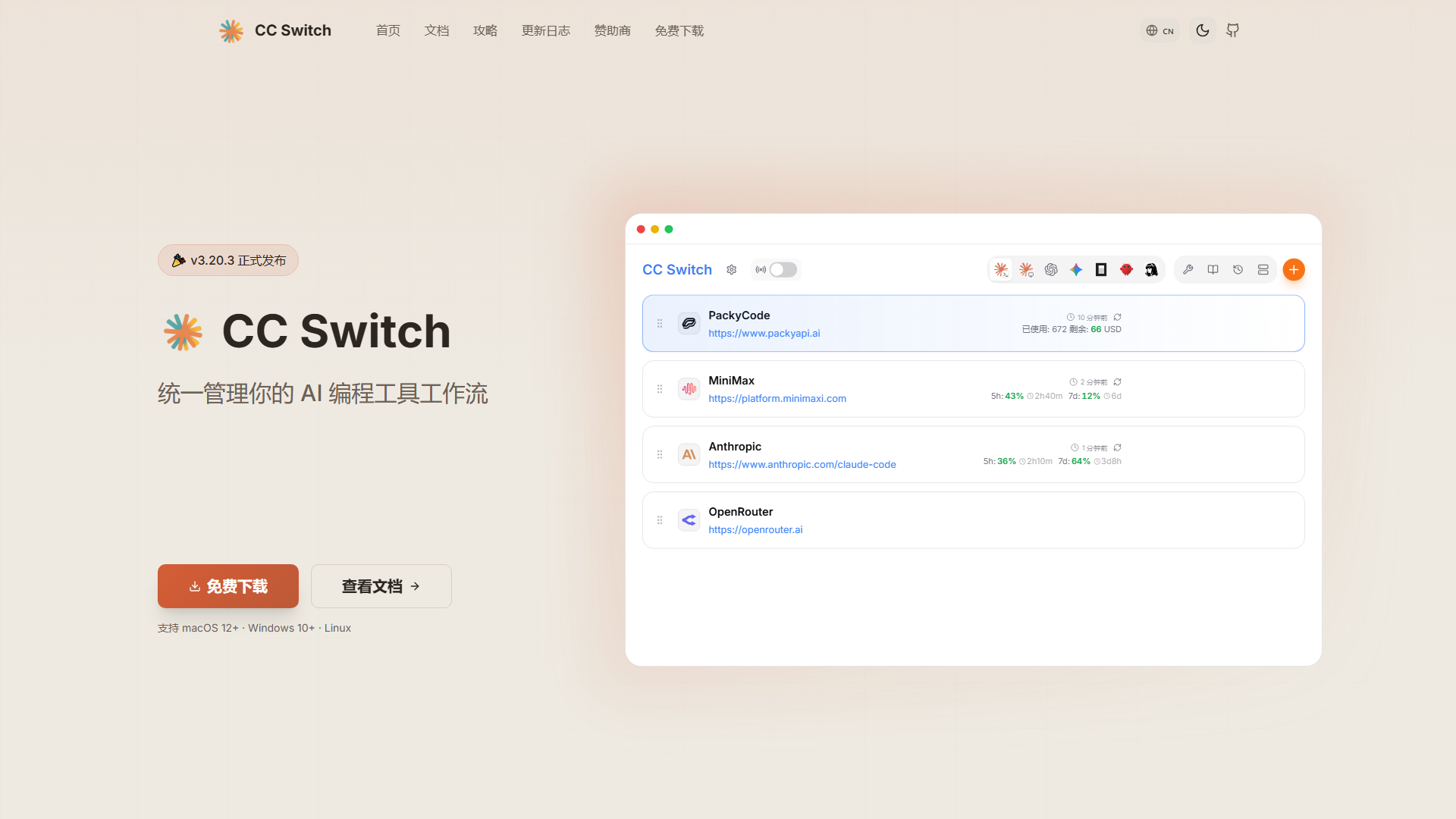Click the CC Switch title in app window
The width and height of the screenshot is (1456, 819).
point(677,270)
